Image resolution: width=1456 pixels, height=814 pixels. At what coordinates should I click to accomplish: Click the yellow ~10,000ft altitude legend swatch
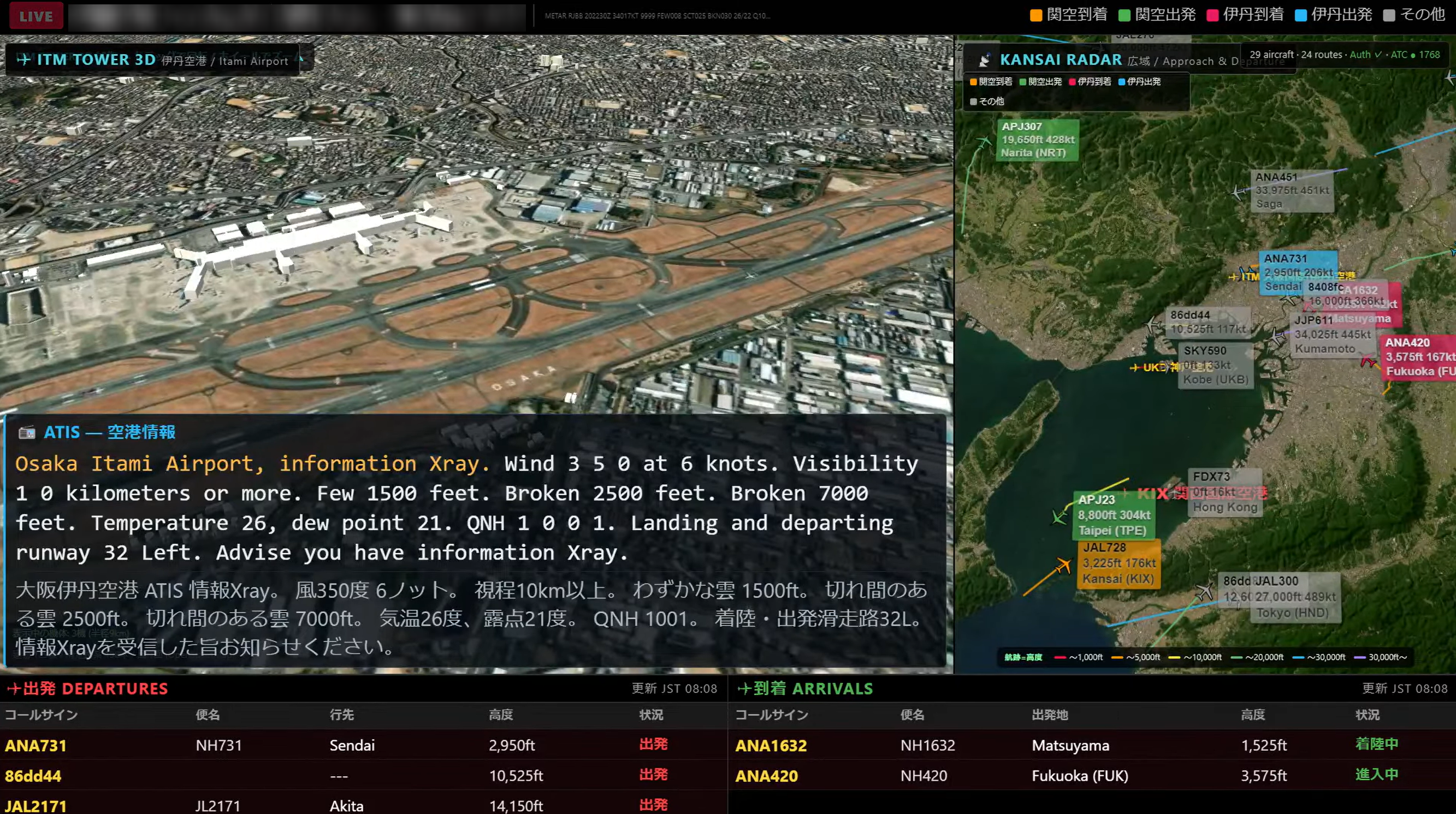click(x=1174, y=657)
